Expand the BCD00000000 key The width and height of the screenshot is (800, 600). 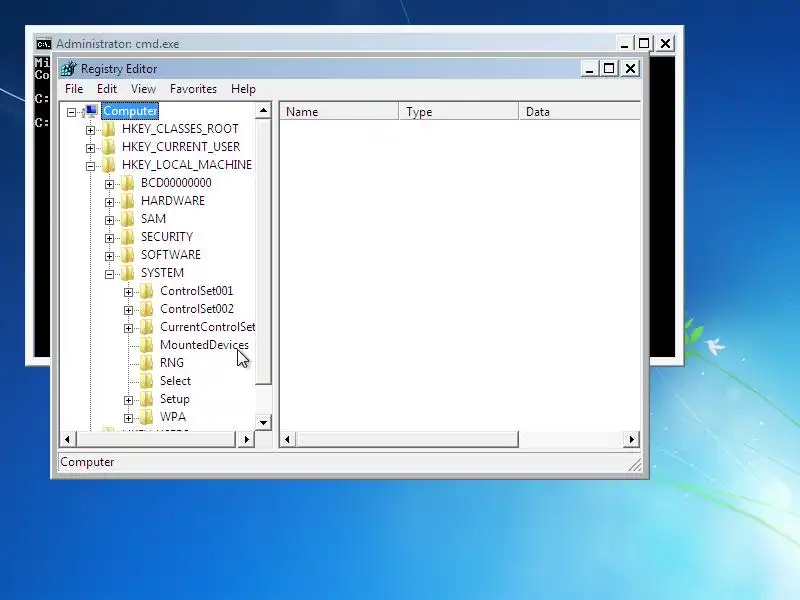pyautogui.click(x=109, y=184)
